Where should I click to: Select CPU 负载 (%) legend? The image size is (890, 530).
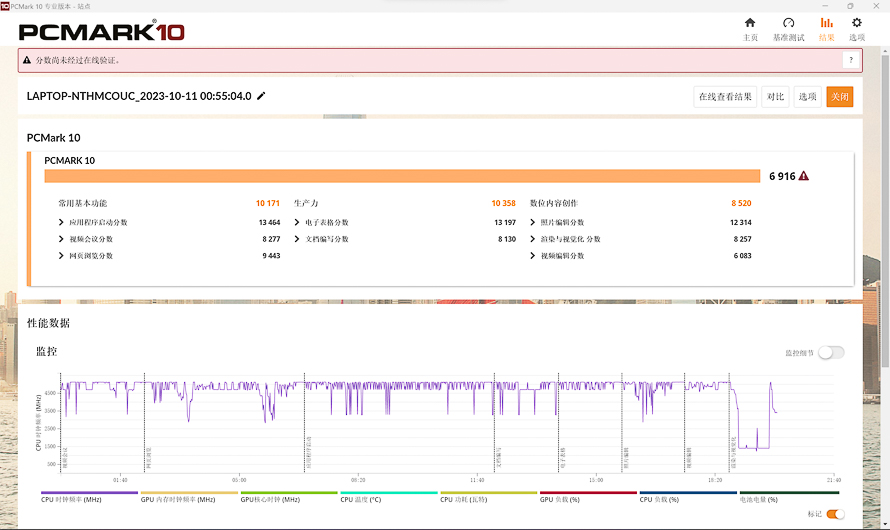[688, 497]
